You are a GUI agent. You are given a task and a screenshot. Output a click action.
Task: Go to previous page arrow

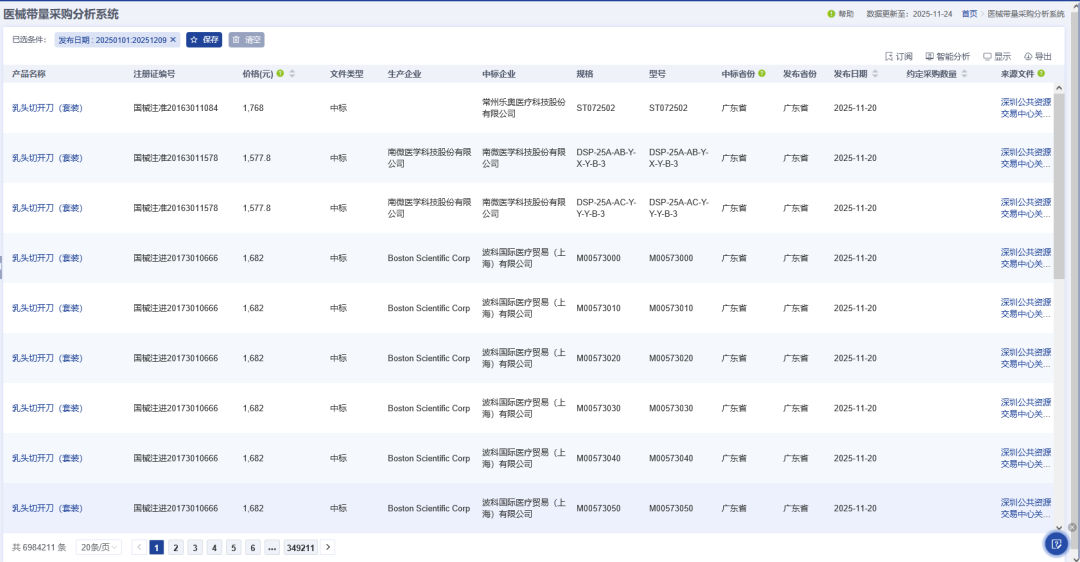point(138,548)
